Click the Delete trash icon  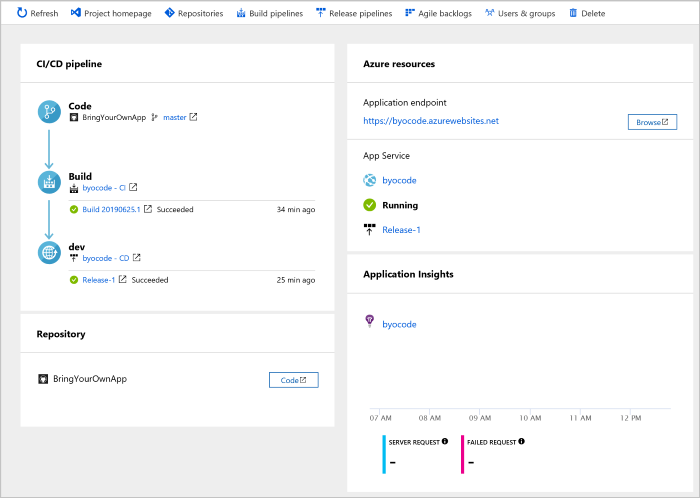[573, 13]
